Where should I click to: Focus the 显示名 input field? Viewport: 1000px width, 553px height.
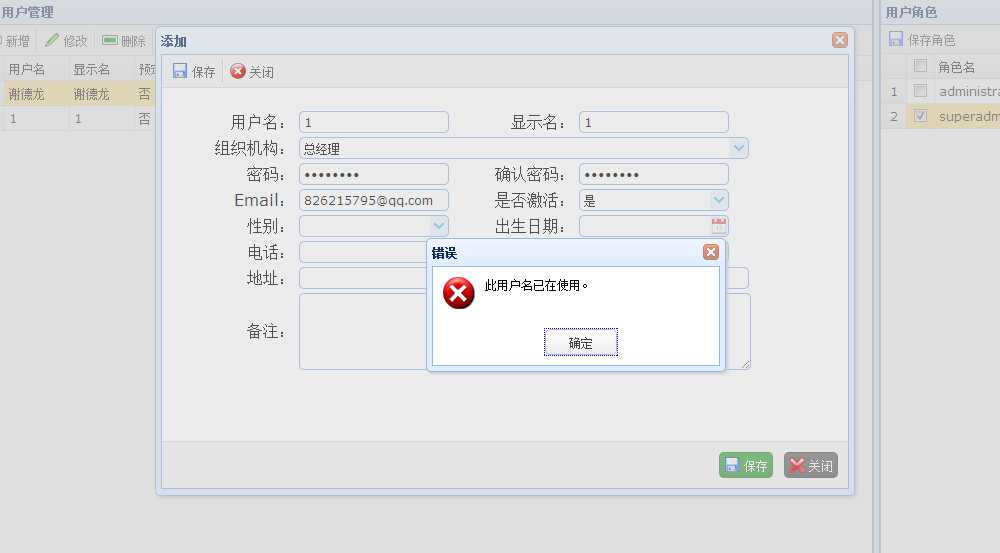click(654, 122)
